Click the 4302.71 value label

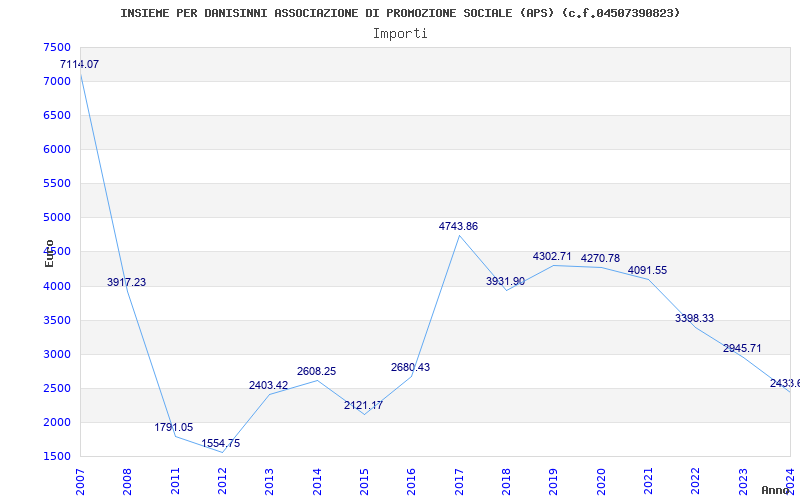coord(552,256)
